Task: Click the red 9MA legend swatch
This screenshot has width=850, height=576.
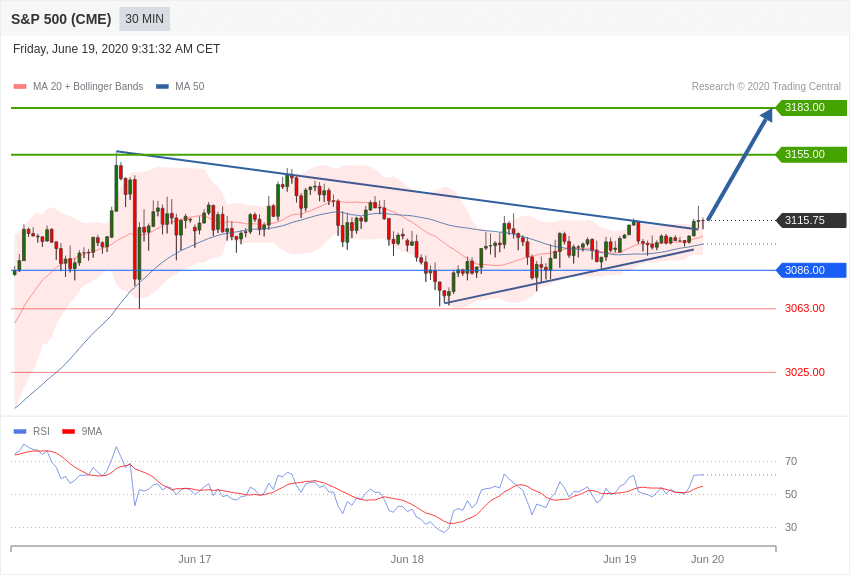Action: tap(69, 431)
